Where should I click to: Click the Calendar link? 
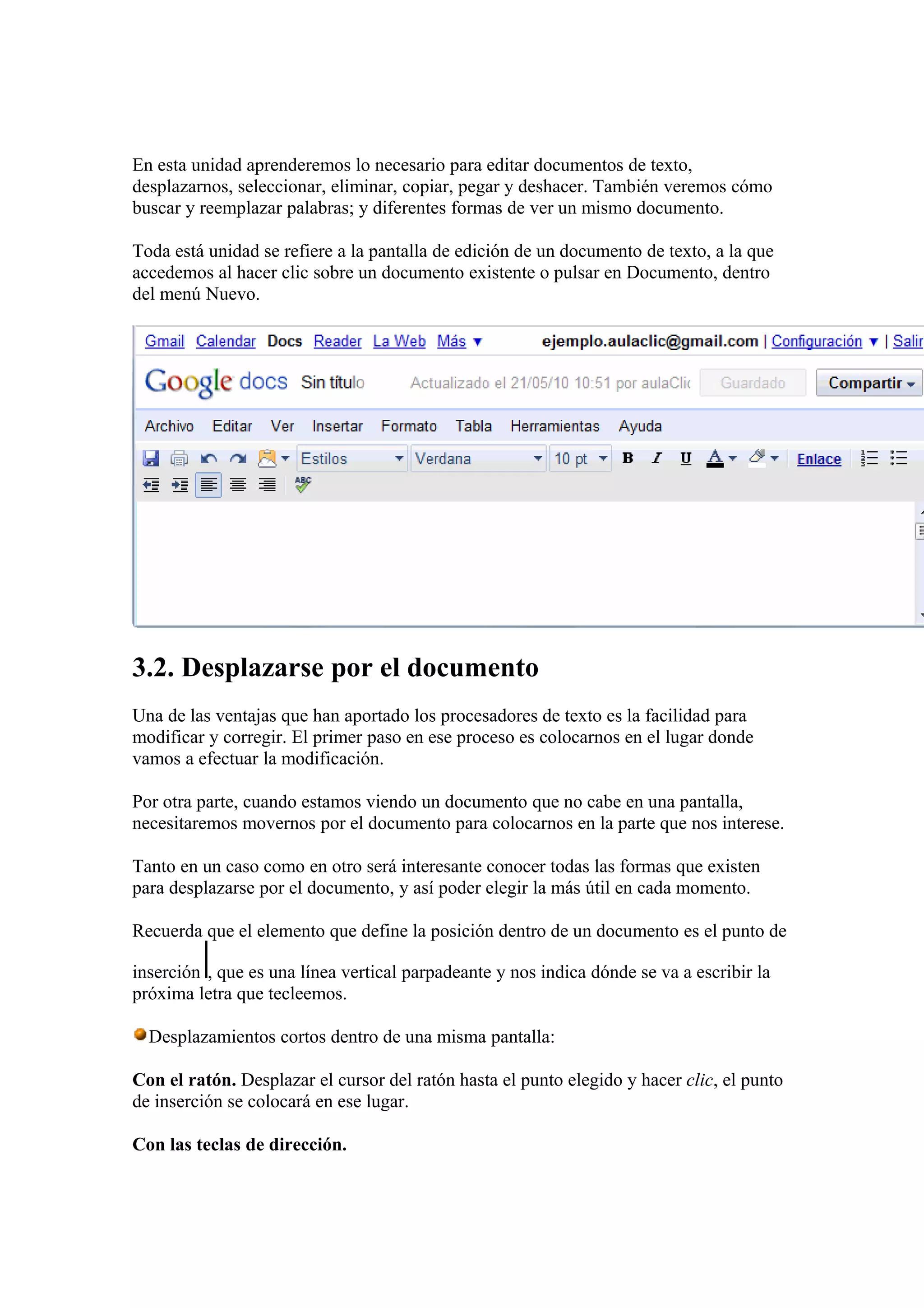[x=226, y=341]
